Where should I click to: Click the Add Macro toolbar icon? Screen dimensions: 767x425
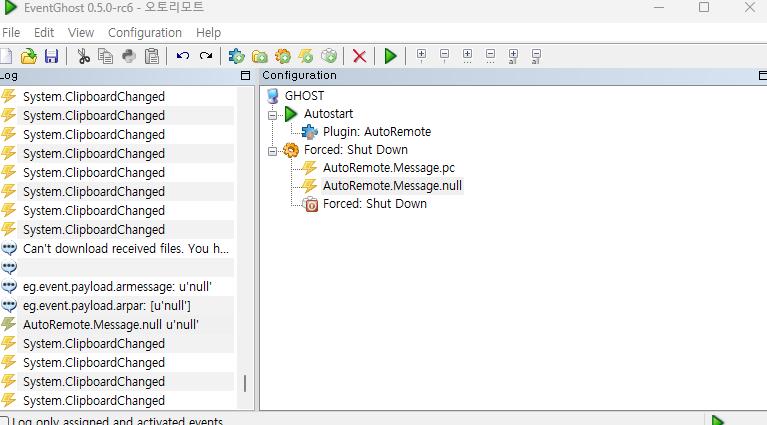click(283, 56)
